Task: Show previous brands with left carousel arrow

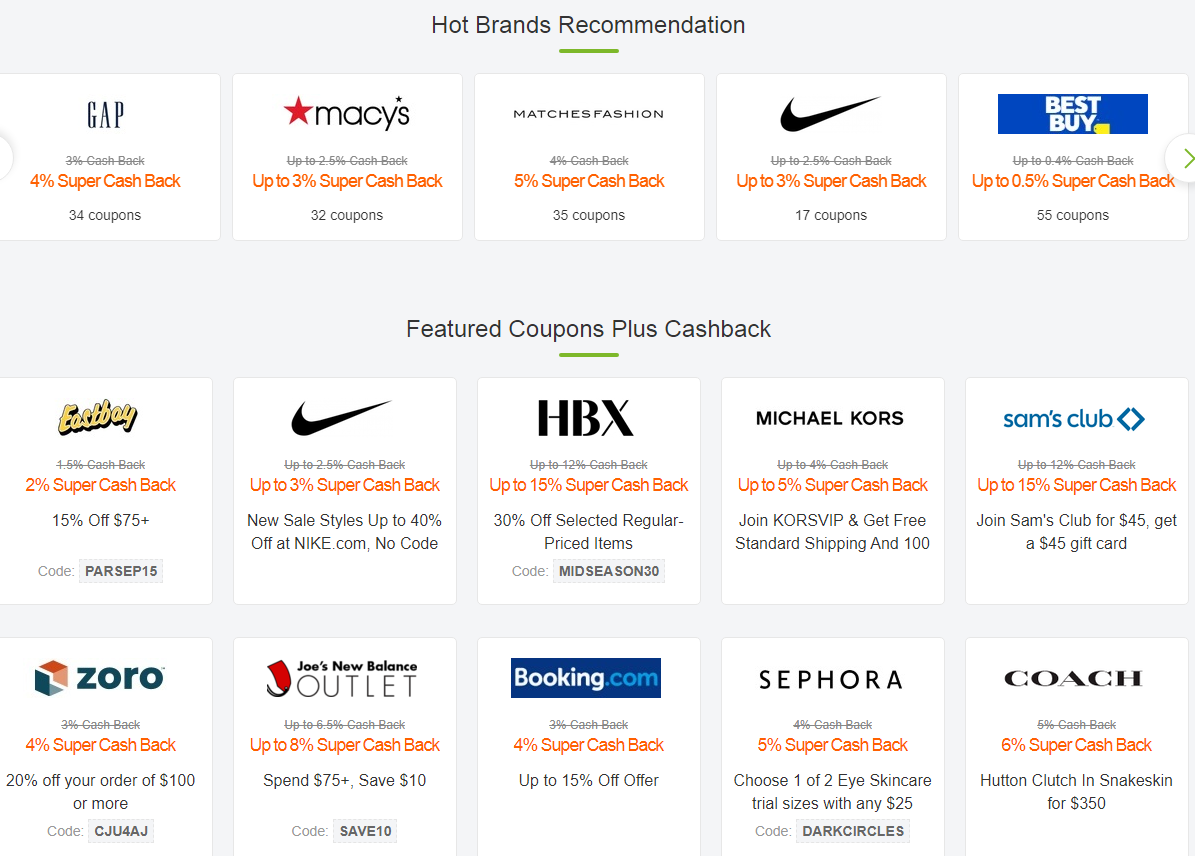Action: (x=3, y=158)
